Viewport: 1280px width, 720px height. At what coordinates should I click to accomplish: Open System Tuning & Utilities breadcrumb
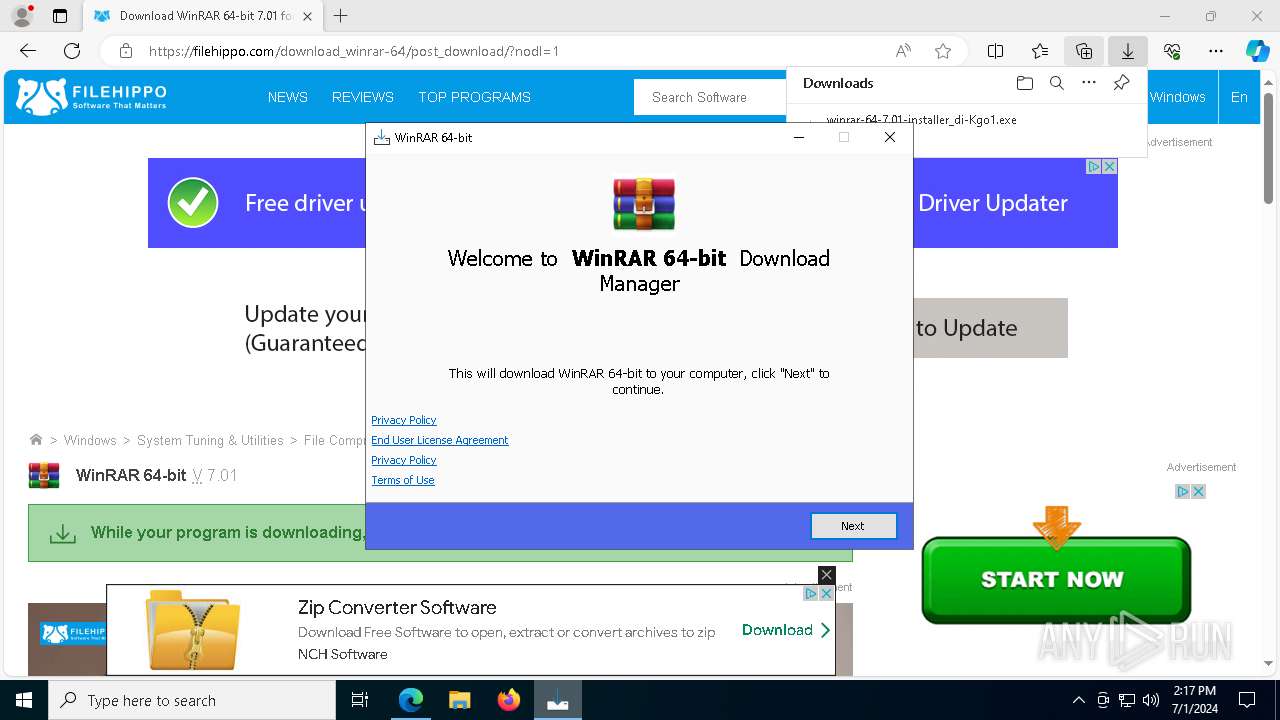coord(210,440)
